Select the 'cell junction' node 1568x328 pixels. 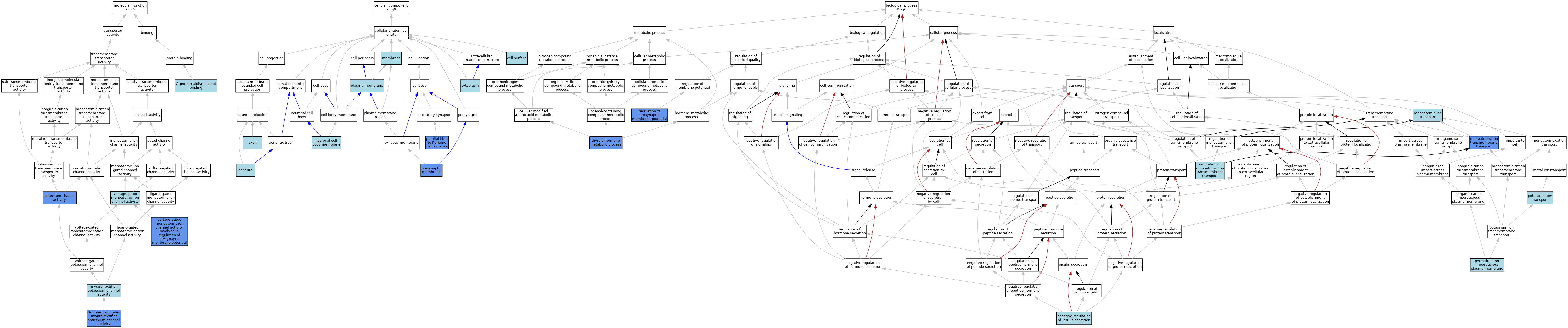[x=419, y=58]
